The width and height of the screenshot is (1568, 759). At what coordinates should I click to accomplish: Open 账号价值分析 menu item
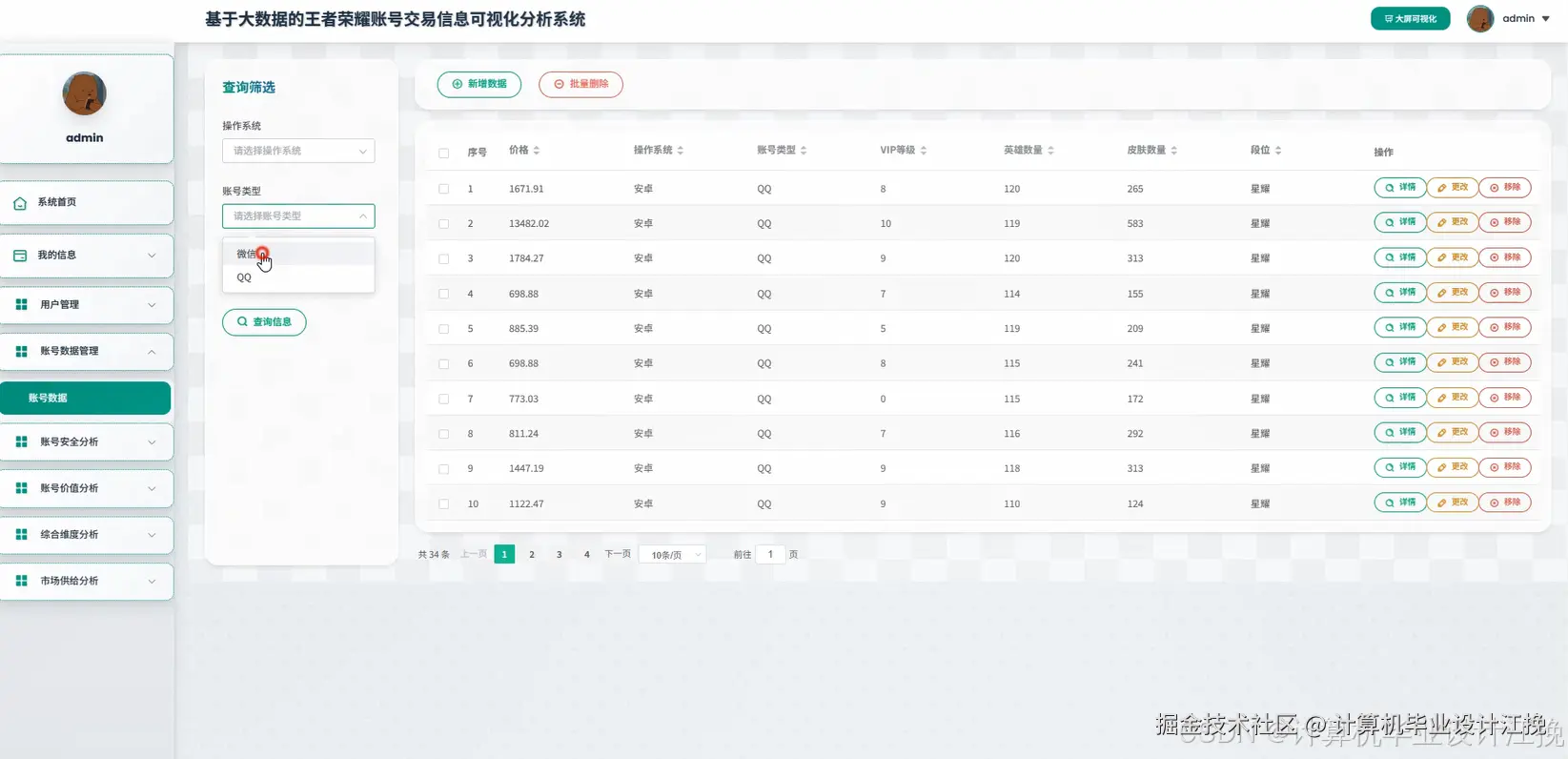pos(86,488)
